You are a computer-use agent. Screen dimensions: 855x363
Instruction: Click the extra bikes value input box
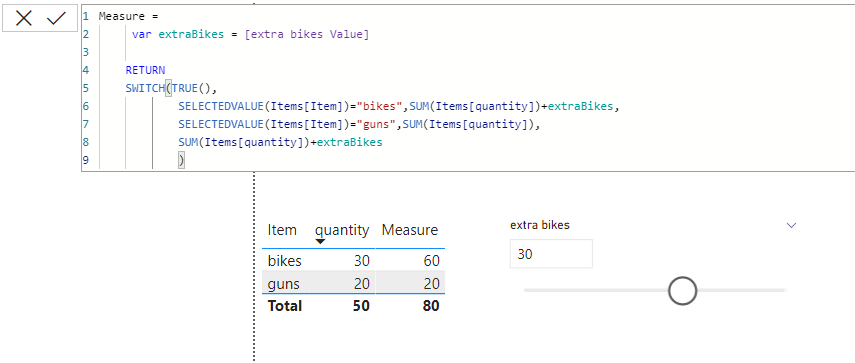pos(551,254)
